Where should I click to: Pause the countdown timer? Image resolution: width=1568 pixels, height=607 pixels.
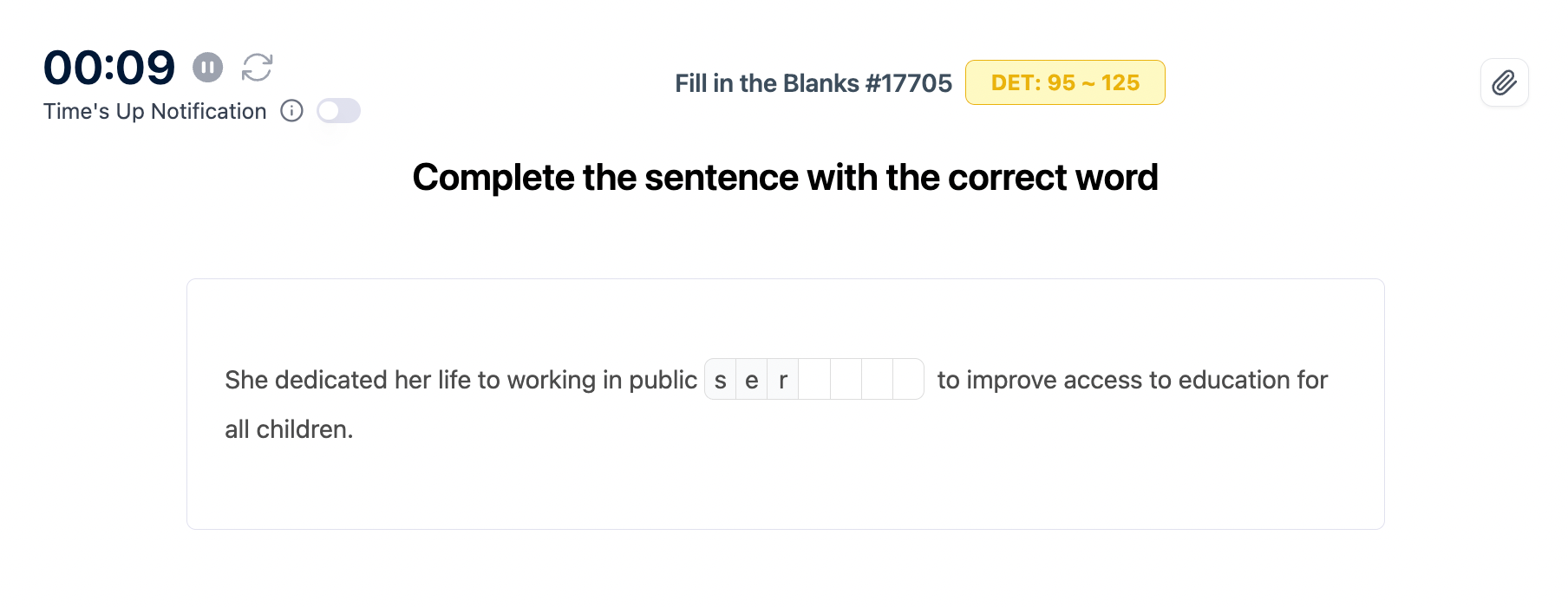207,67
